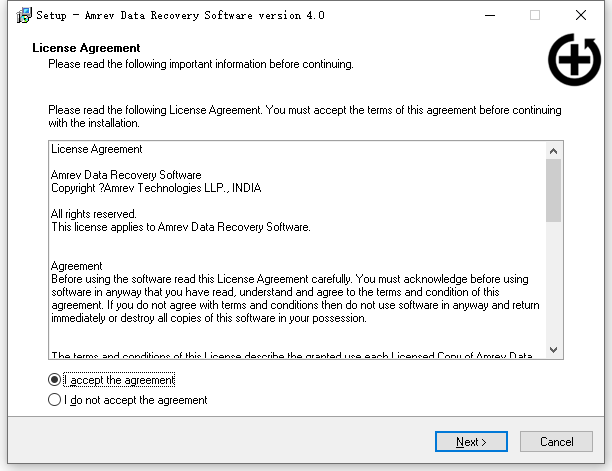Click "Please read the following important information" subtitle

pyautogui.click(x=201, y=64)
